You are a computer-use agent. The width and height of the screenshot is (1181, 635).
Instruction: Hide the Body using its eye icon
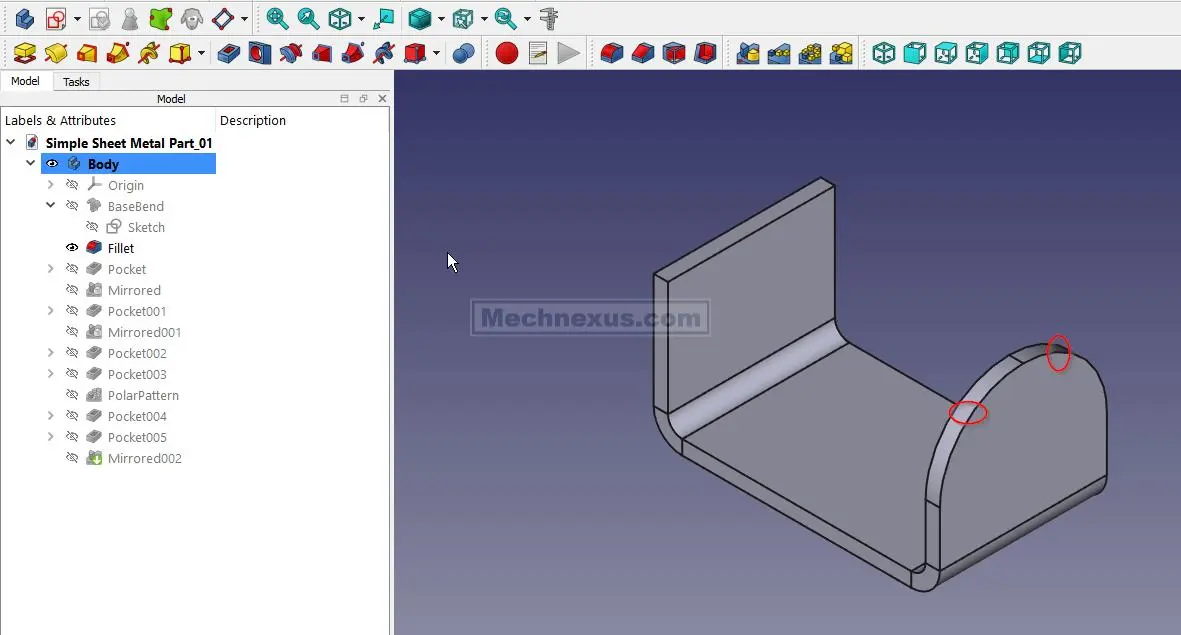click(52, 164)
